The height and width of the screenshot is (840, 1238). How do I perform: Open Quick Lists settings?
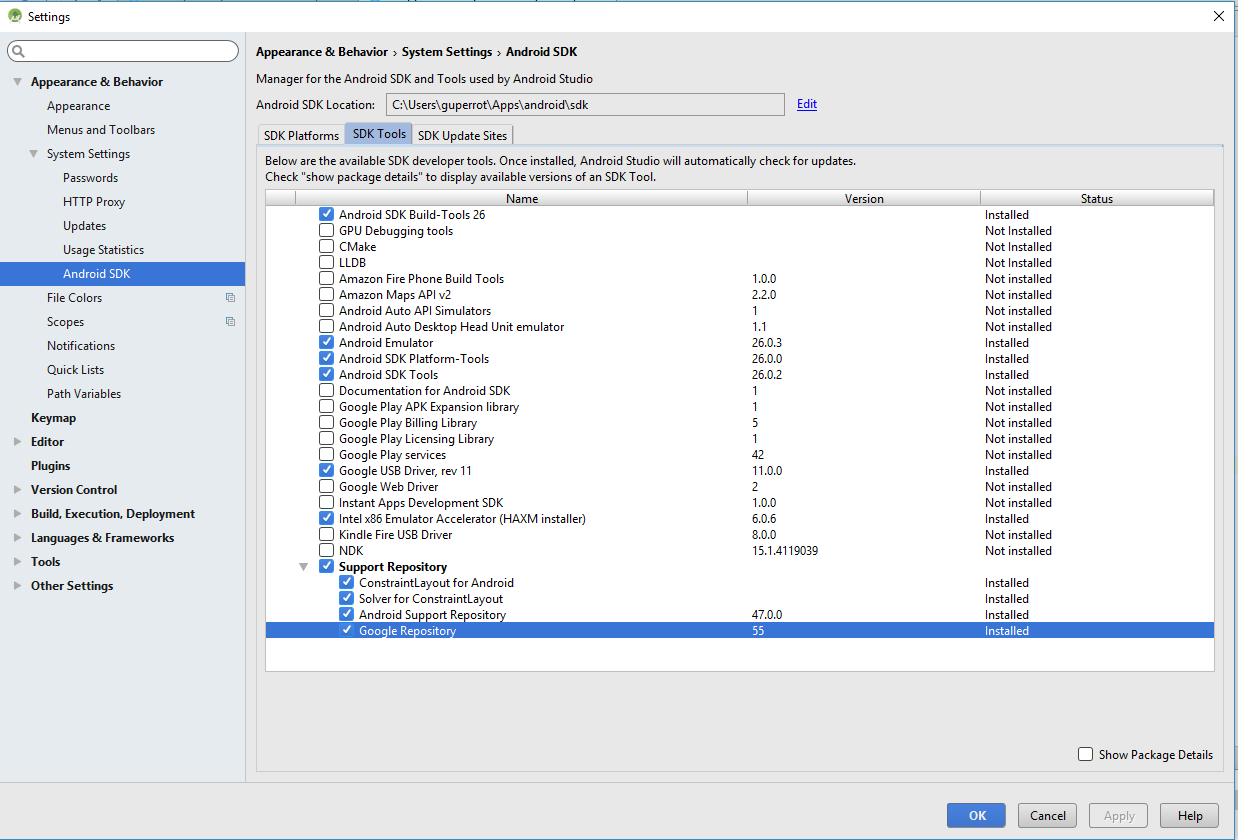75,370
